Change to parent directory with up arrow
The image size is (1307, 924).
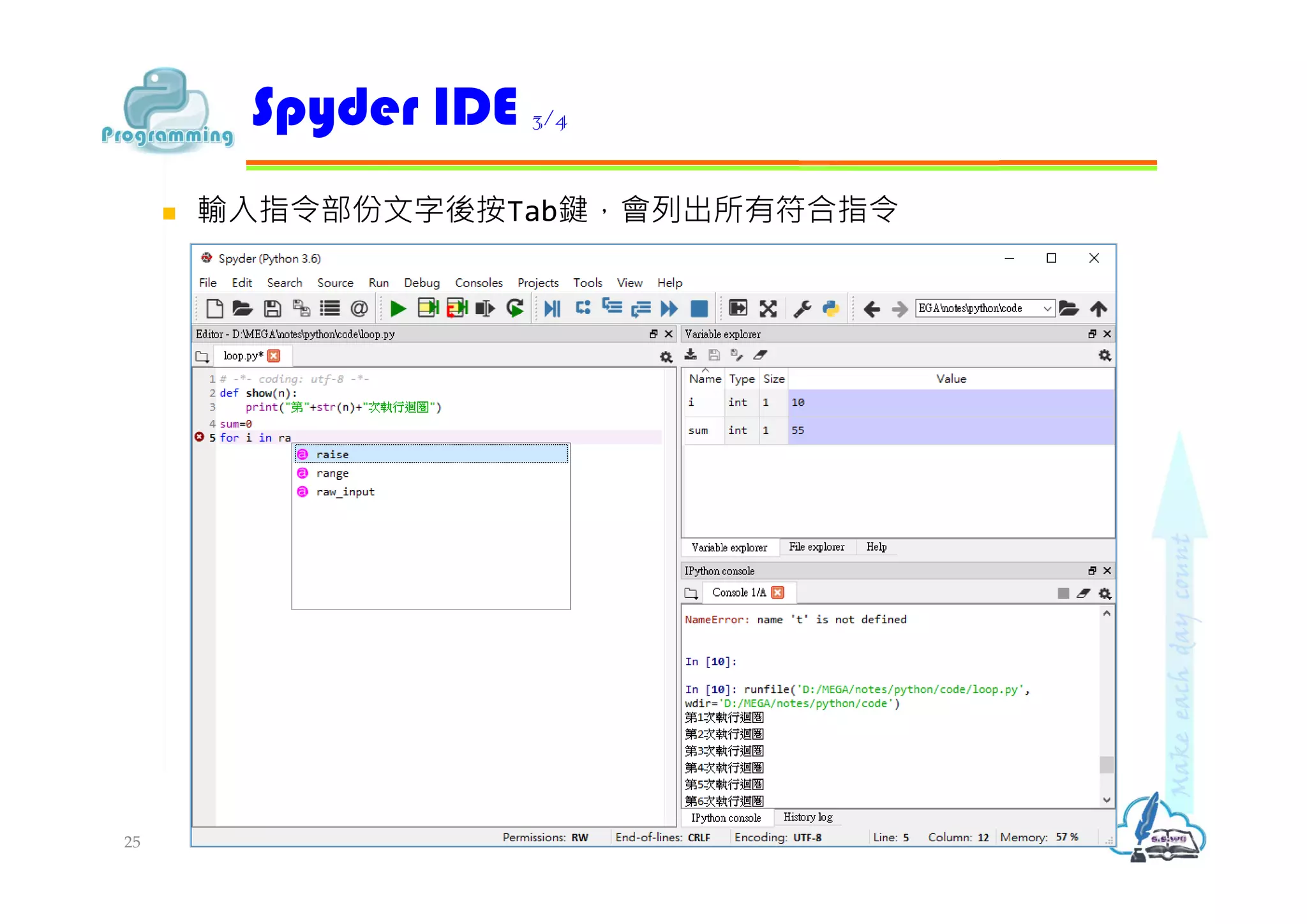tap(1098, 309)
